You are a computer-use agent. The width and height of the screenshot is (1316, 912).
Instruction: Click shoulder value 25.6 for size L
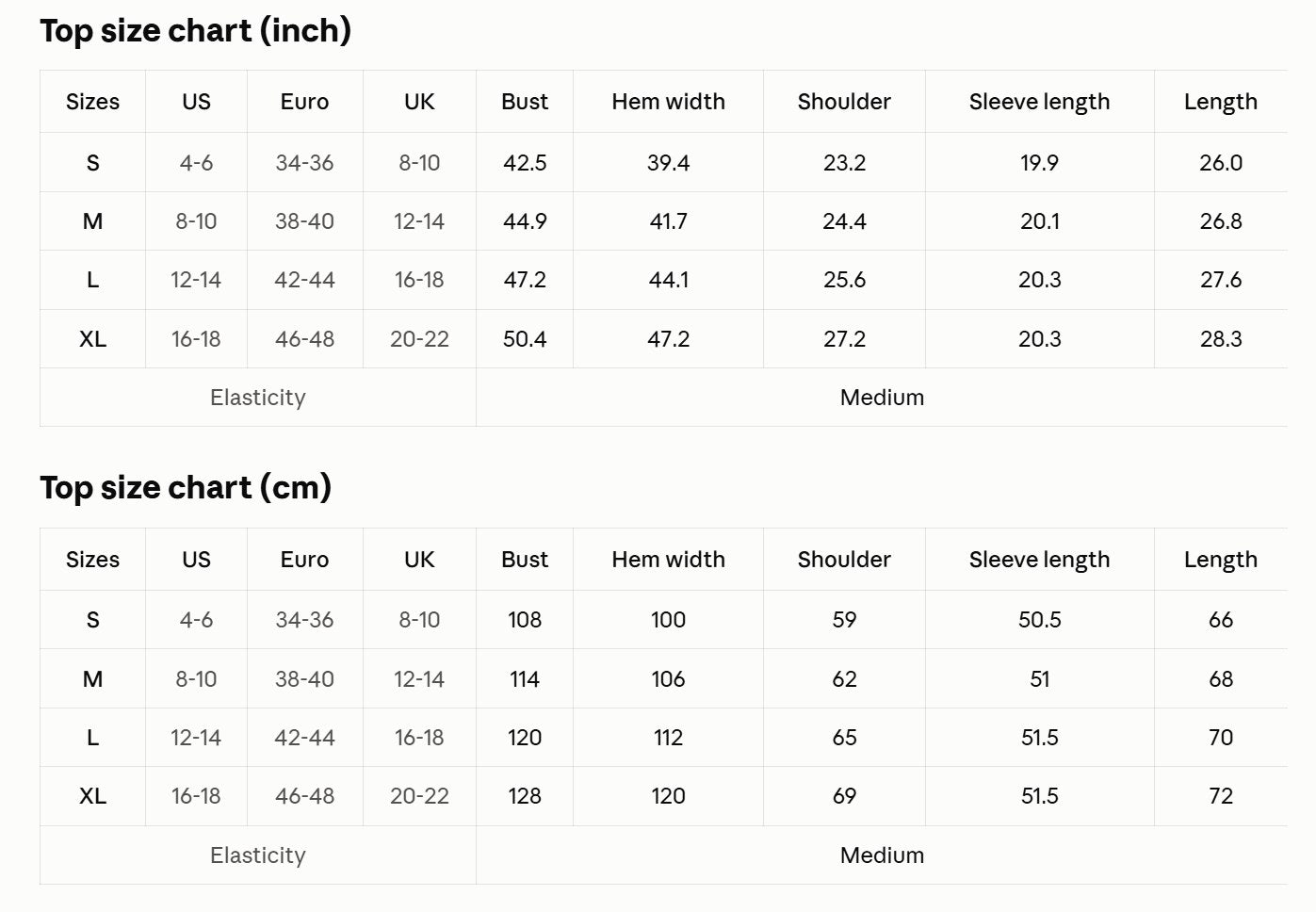tap(844, 280)
